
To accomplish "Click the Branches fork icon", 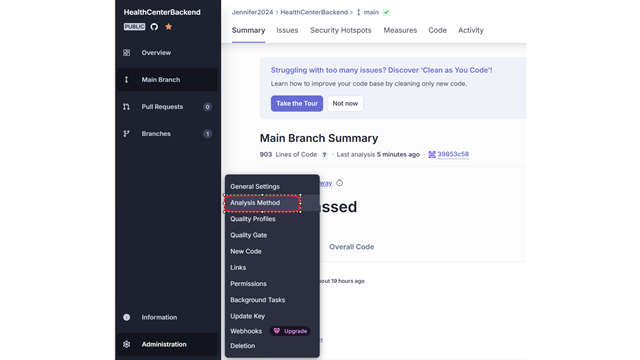I will (x=127, y=133).
